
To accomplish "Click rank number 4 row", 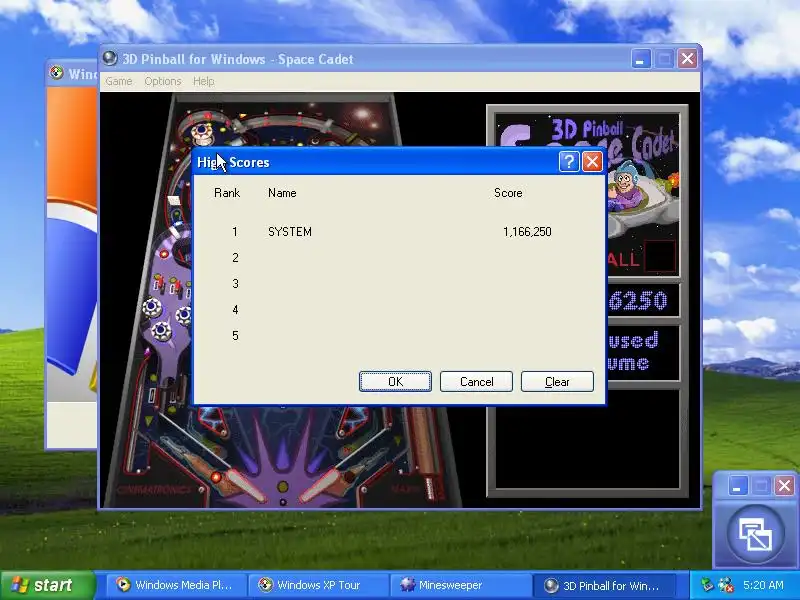I will [x=235, y=310].
